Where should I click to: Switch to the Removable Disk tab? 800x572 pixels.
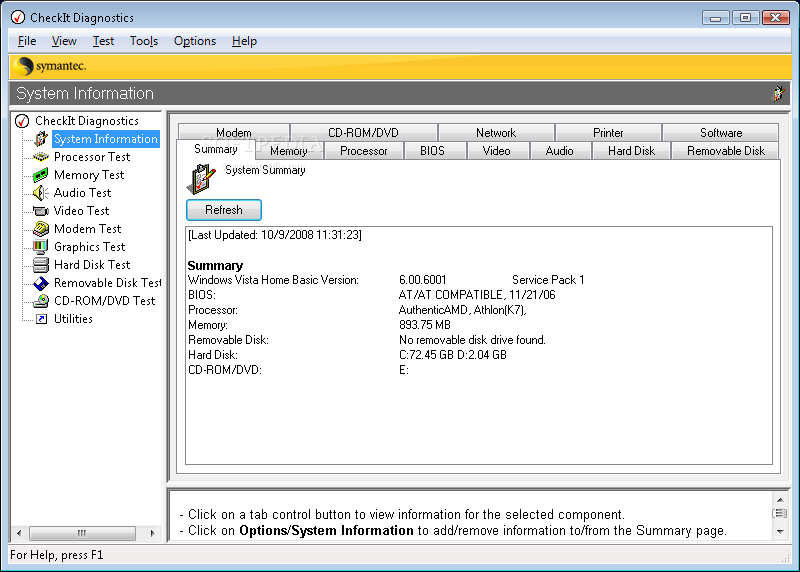coord(726,151)
